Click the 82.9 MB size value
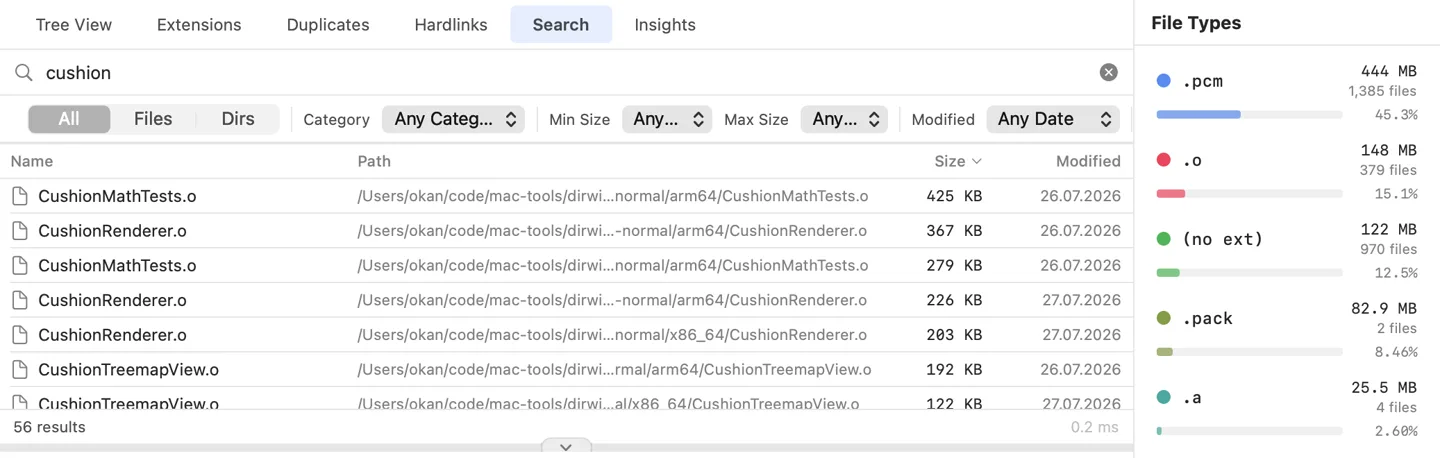 [x=1384, y=308]
